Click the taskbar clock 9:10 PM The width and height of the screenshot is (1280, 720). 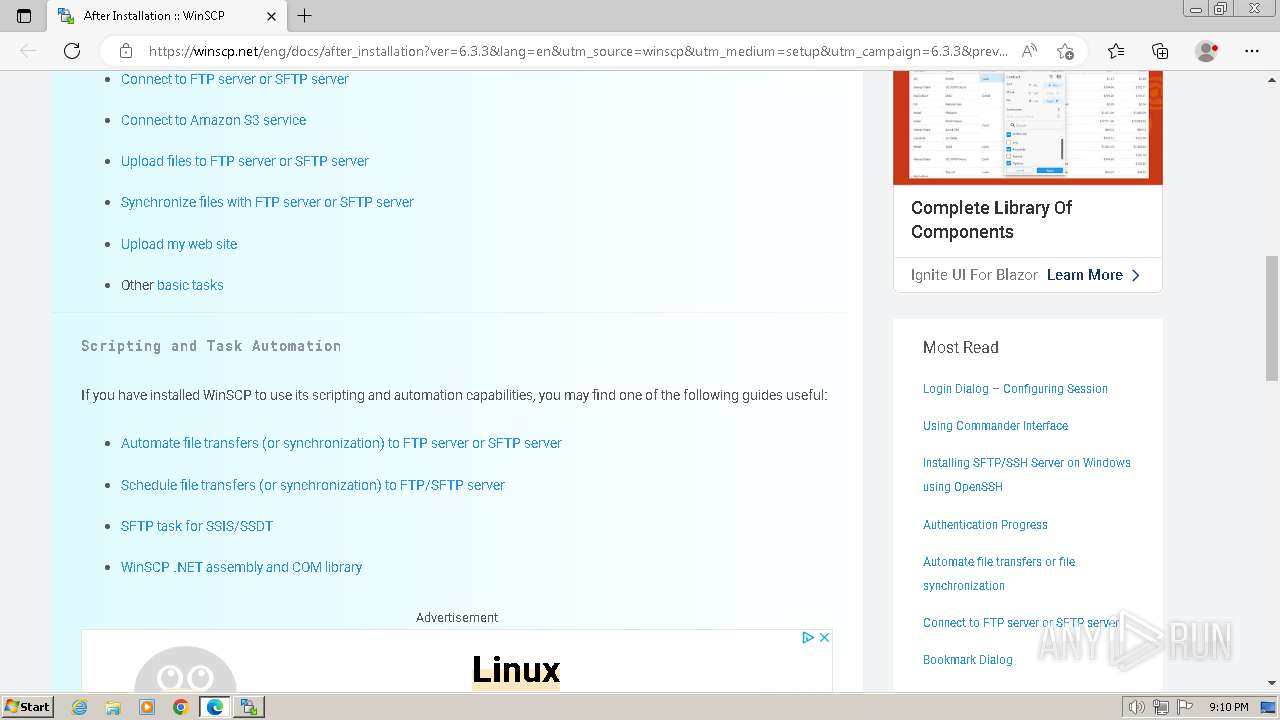1228,707
